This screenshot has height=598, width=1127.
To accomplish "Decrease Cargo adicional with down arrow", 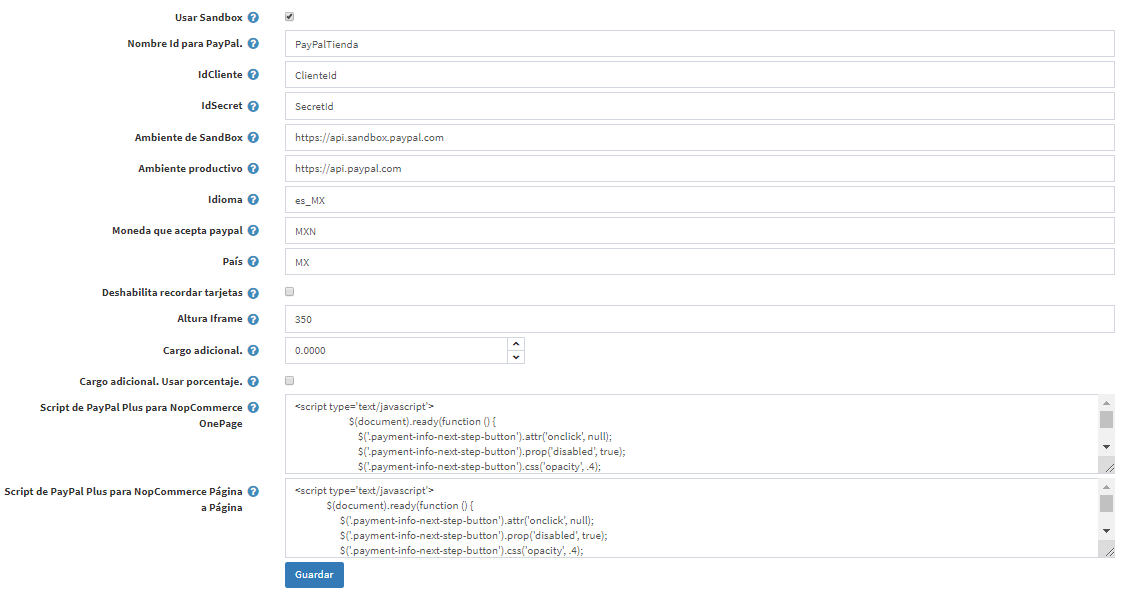I will tap(516, 357).
